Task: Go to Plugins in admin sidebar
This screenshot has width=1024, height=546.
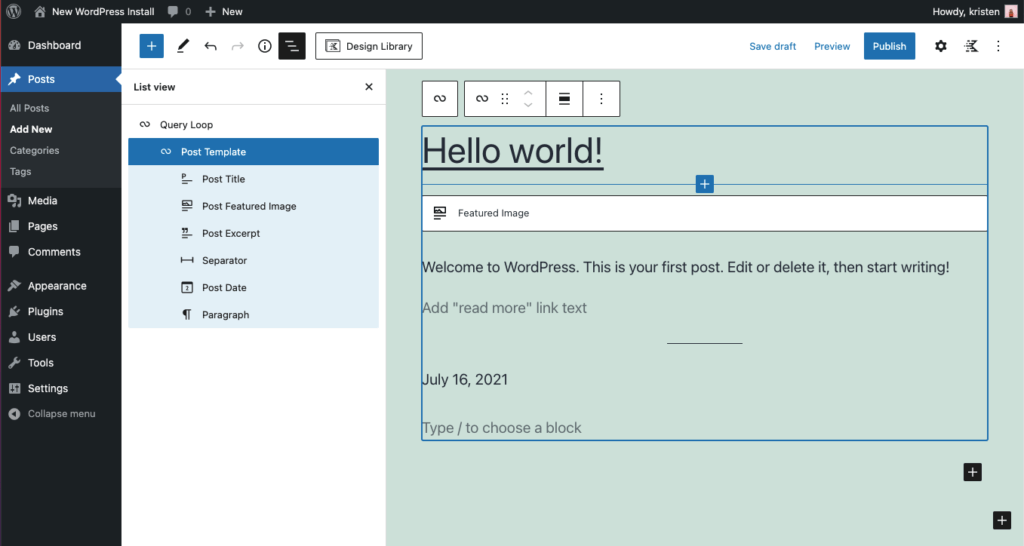Action: pos(45,311)
